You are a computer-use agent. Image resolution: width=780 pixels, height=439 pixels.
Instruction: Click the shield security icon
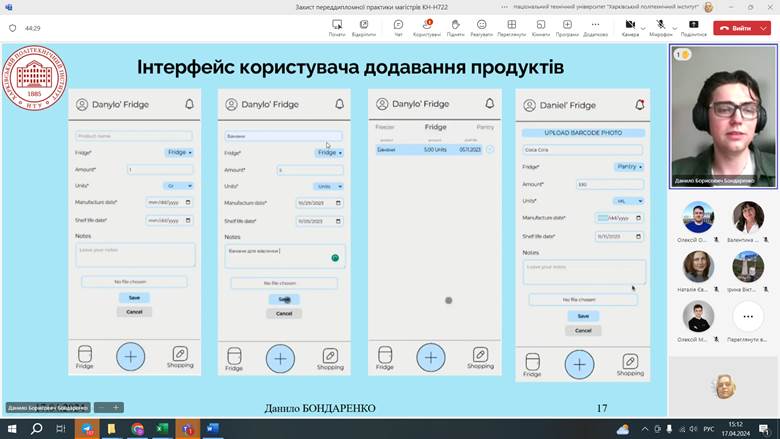click(12, 28)
